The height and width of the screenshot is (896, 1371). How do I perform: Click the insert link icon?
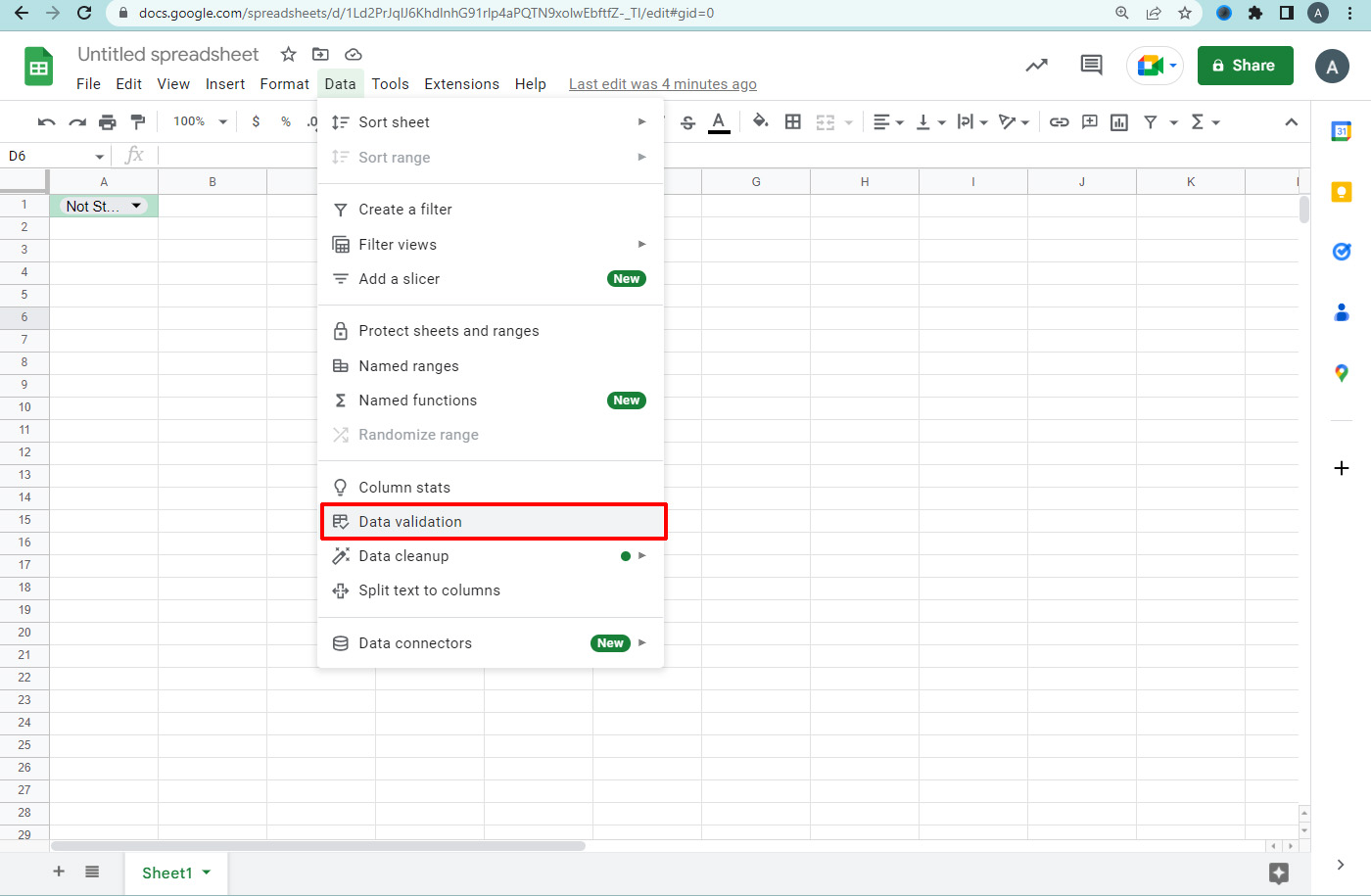(x=1059, y=122)
